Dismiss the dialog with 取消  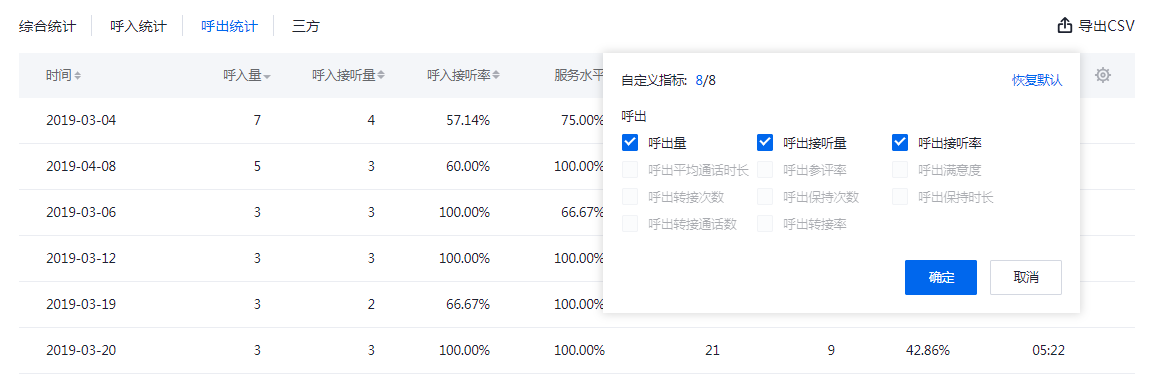(x=1026, y=277)
